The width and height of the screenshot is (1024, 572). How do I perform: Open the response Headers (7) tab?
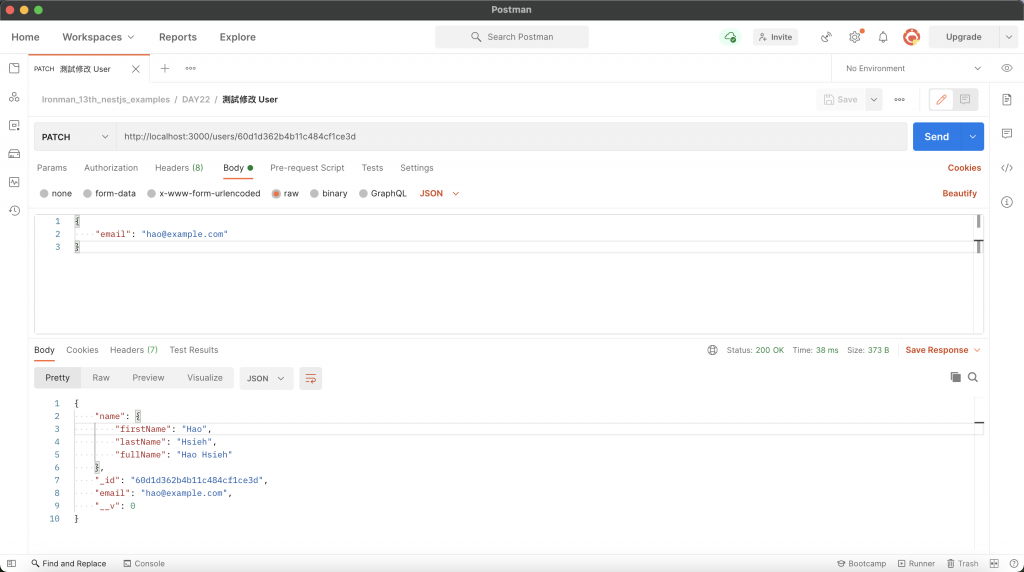(134, 351)
